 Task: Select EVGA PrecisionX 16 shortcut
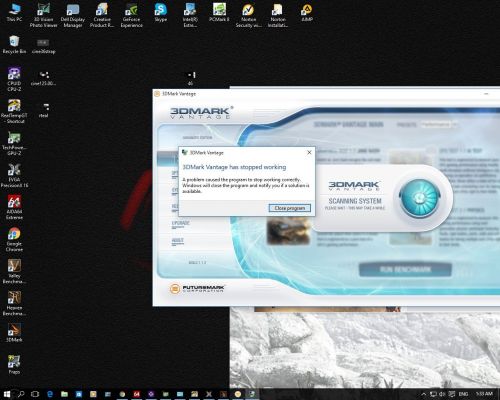coord(14,175)
